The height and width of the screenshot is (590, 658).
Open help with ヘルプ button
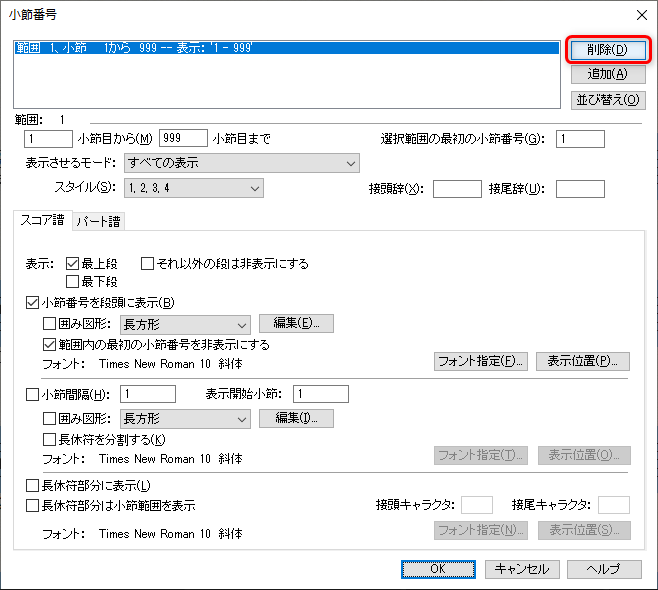(604, 569)
